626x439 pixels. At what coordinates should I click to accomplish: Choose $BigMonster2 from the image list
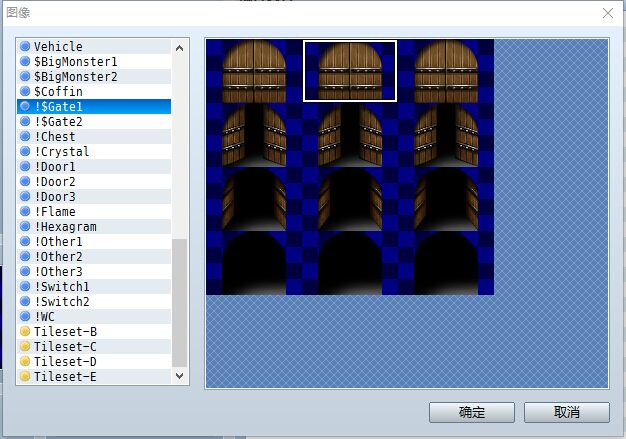[x=94, y=76]
